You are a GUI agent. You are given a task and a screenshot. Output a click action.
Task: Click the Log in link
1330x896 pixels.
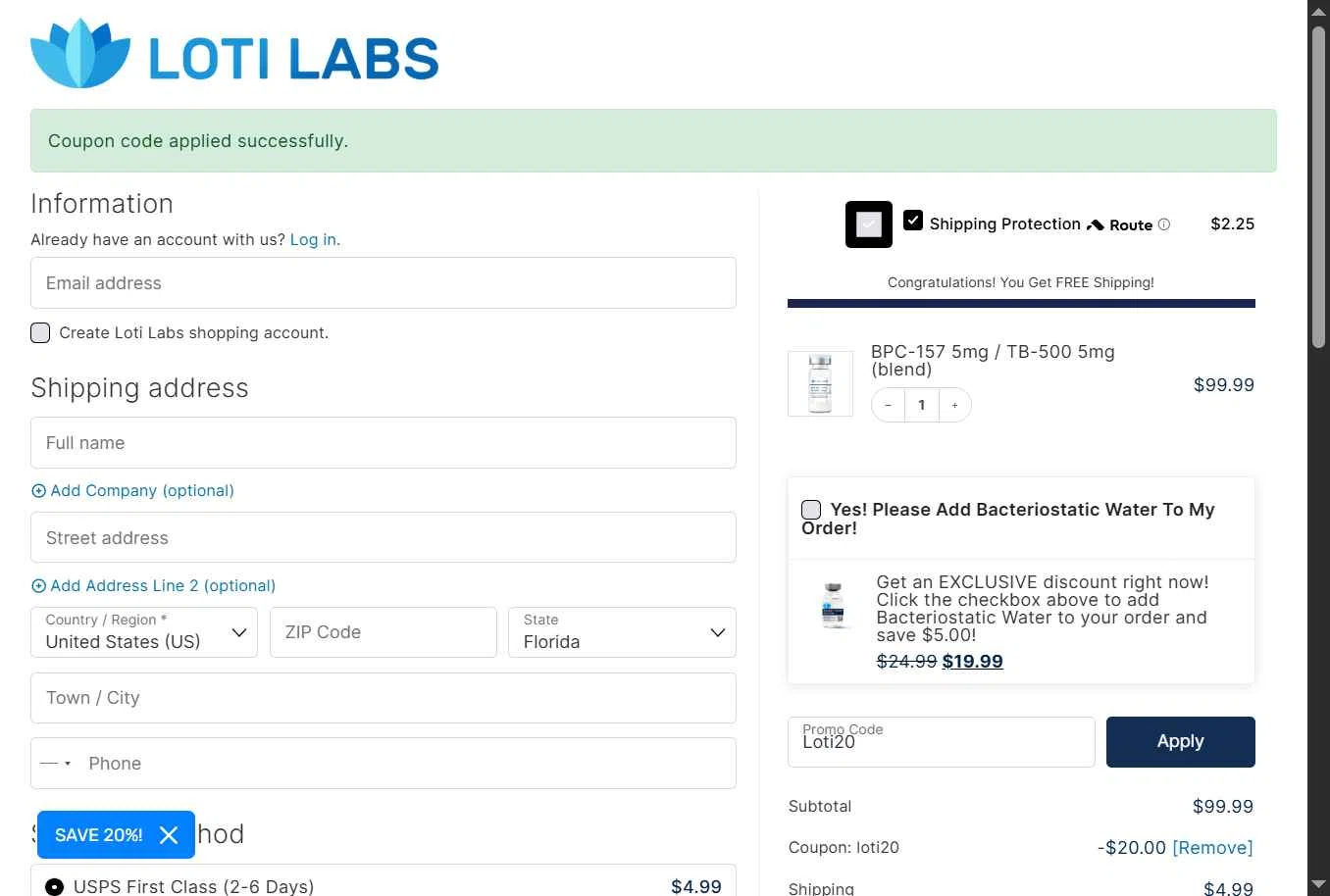coord(313,240)
